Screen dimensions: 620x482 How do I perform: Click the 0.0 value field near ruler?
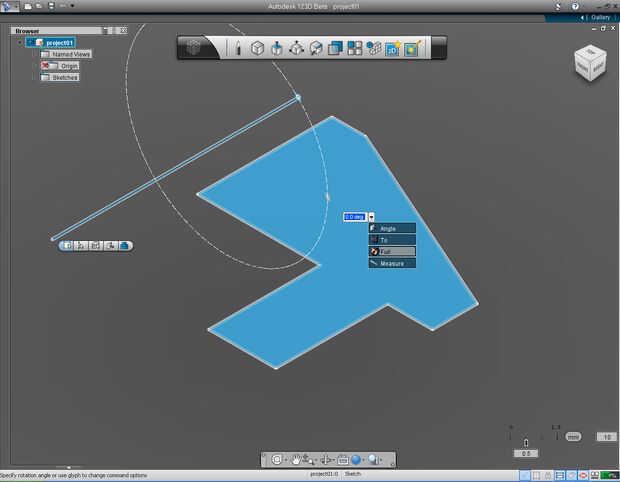click(x=525, y=453)
